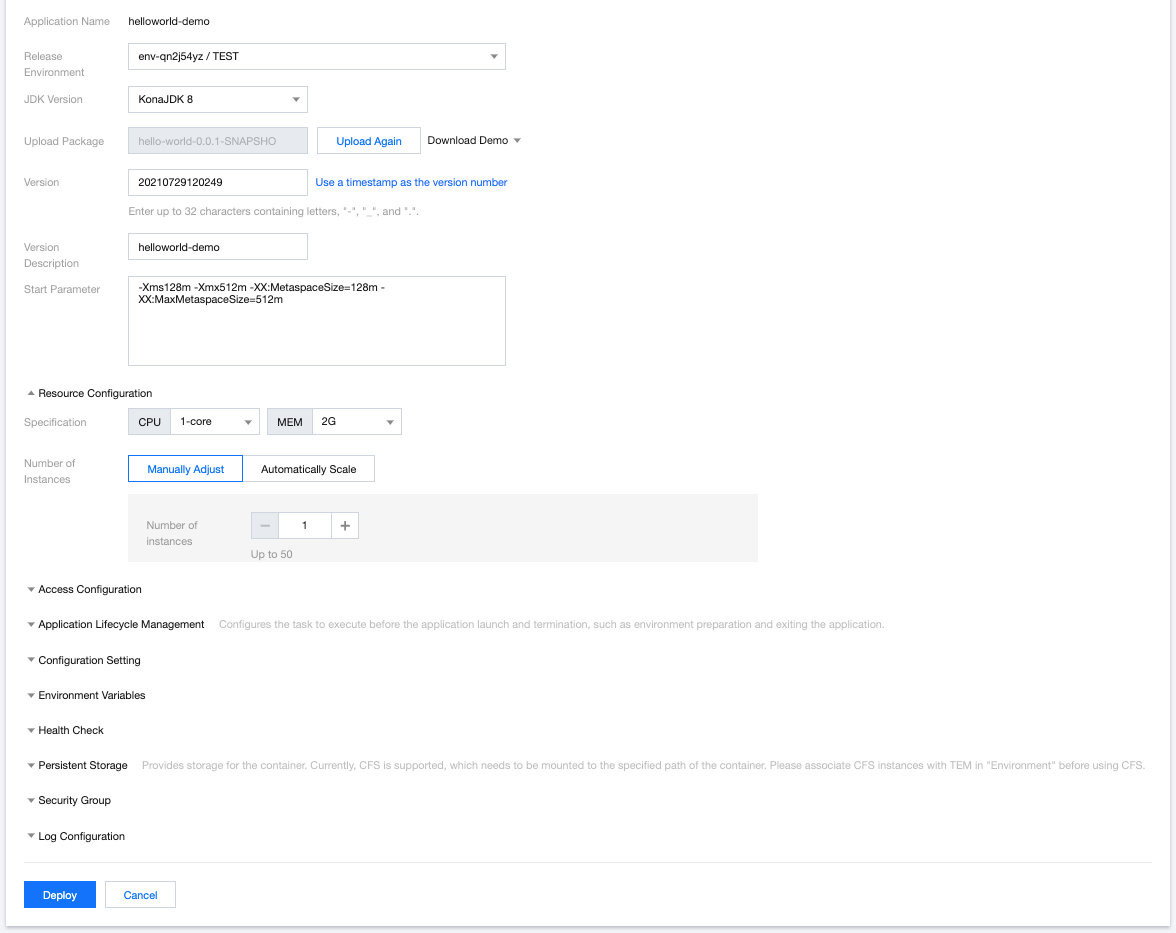Click the Start Parameter text area
The image size is (1176, 933).
(x=316, y=321)
